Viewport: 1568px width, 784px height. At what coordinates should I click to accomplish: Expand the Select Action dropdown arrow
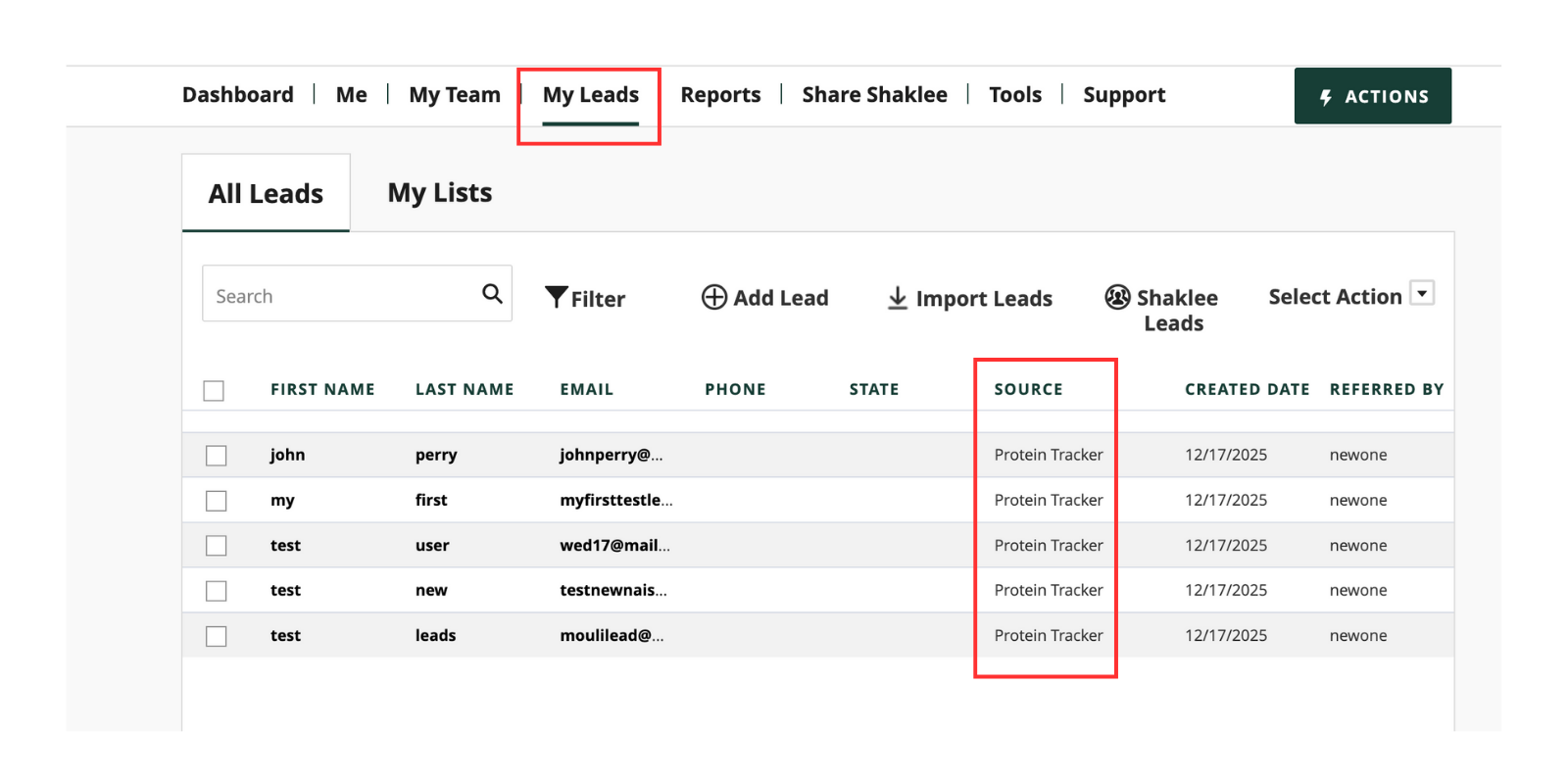pos(1422,293)
